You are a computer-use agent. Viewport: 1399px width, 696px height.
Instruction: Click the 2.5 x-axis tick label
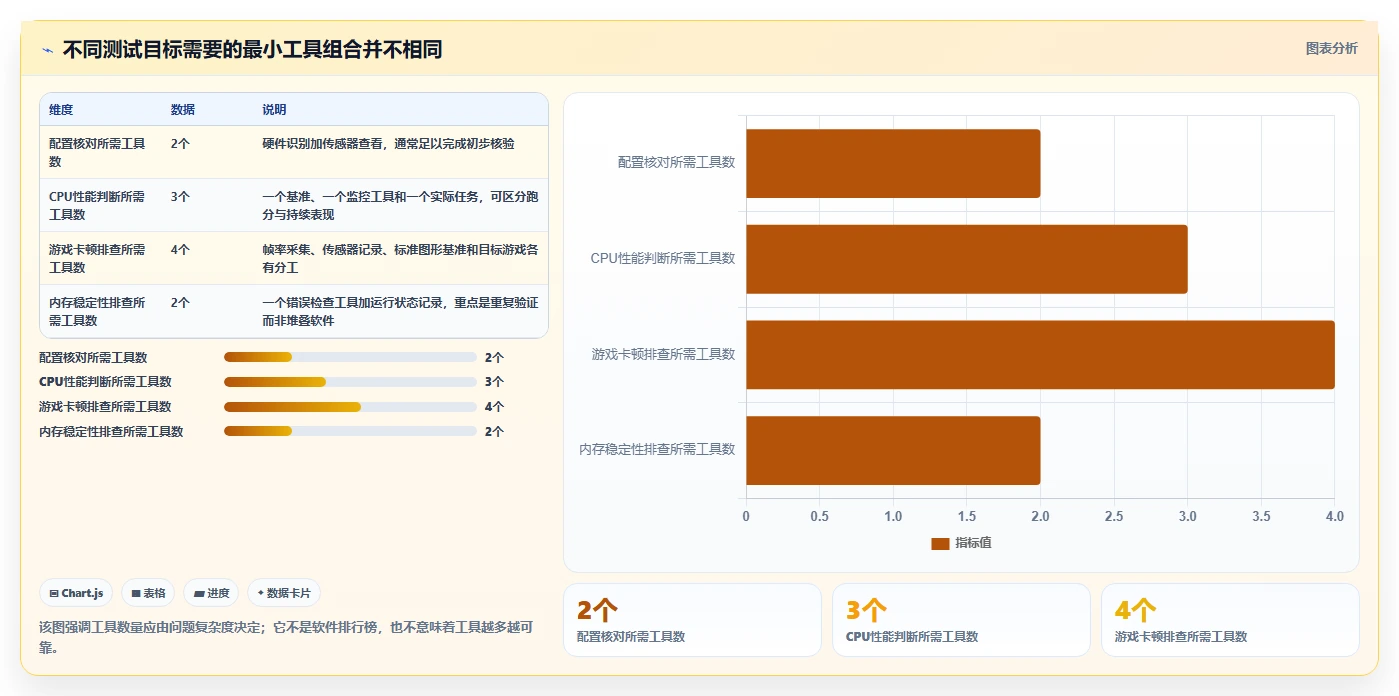coord(1114,516)
